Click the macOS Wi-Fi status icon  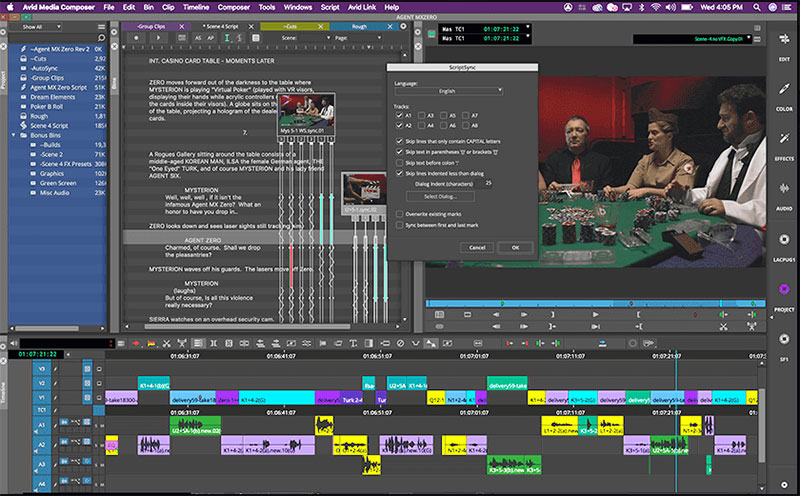[656, 7]
